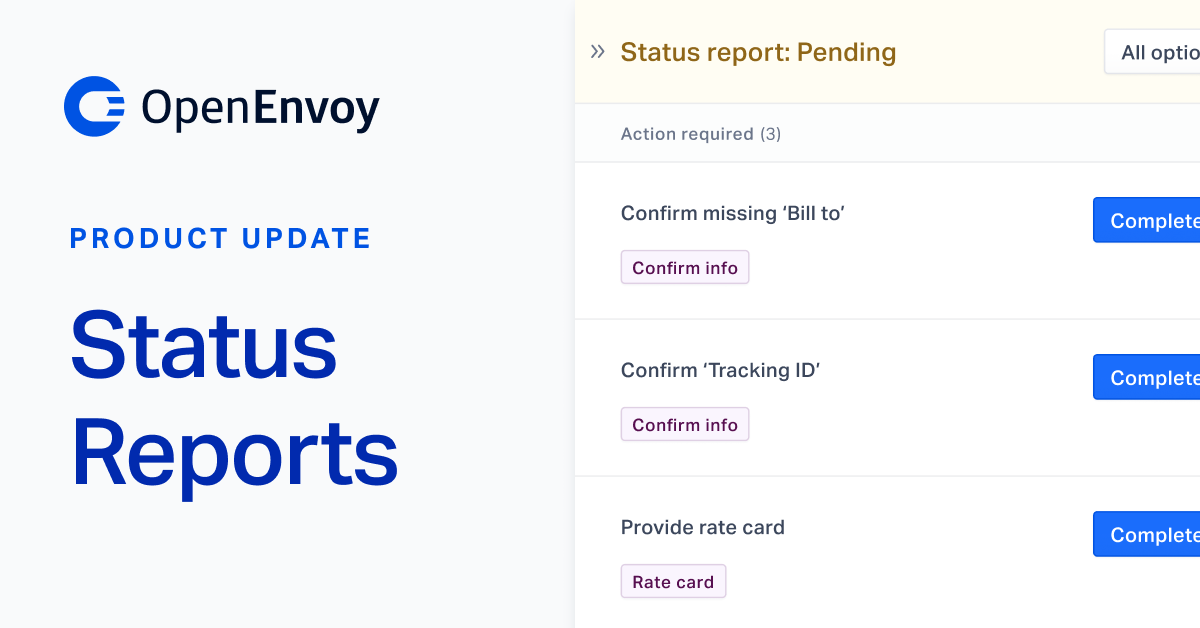
Task: Click Complete for 'Confirm Tracking ID'
Action: click(x=1150, y=377)
